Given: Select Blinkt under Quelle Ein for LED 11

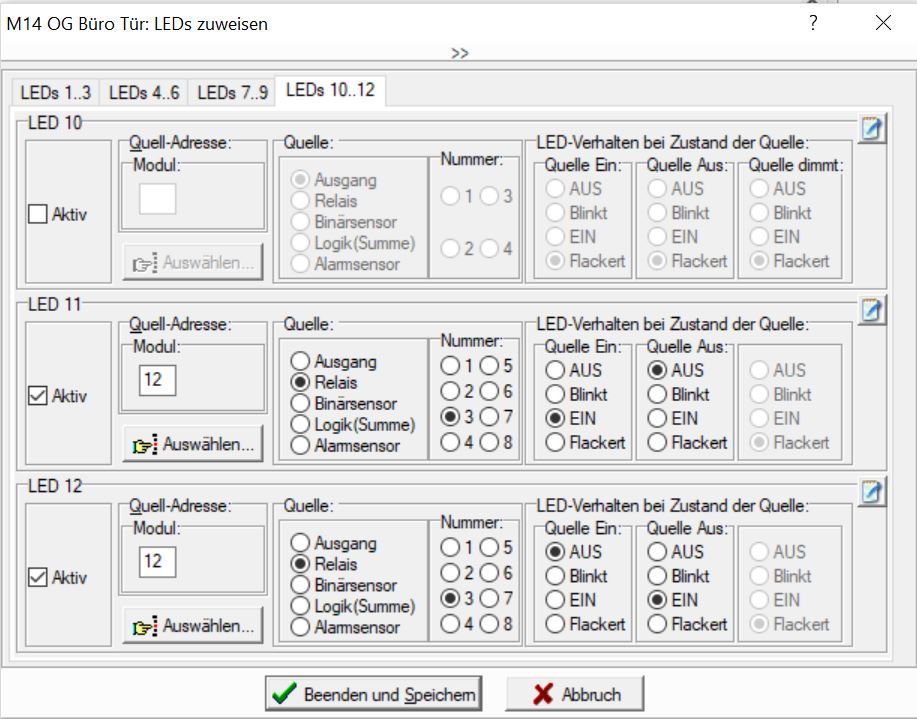Looking at the screenshot, I should click(x=555, y=394).
